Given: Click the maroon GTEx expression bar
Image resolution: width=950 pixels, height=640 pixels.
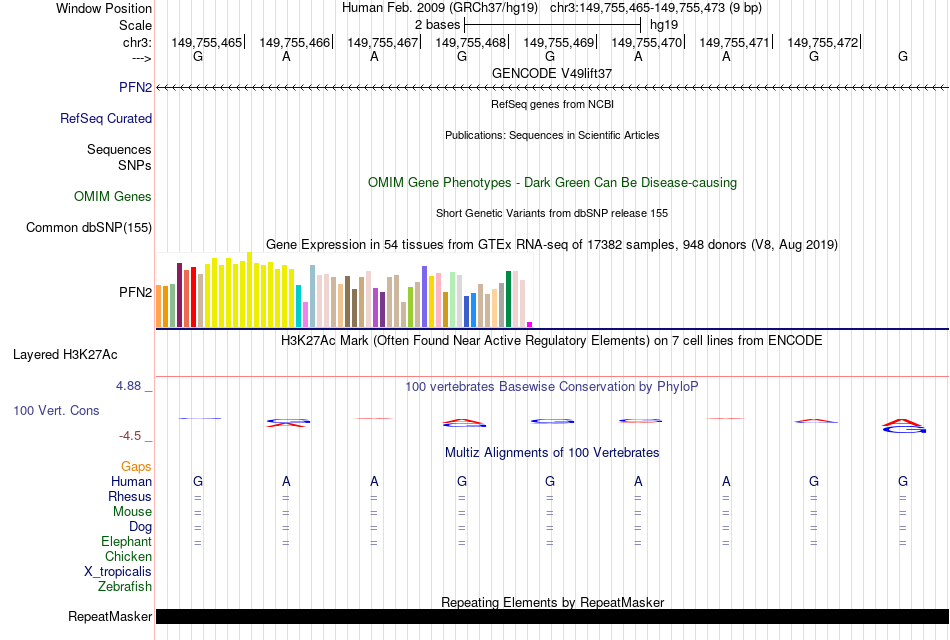Looking at the screenshot, I should click(179, 295).
